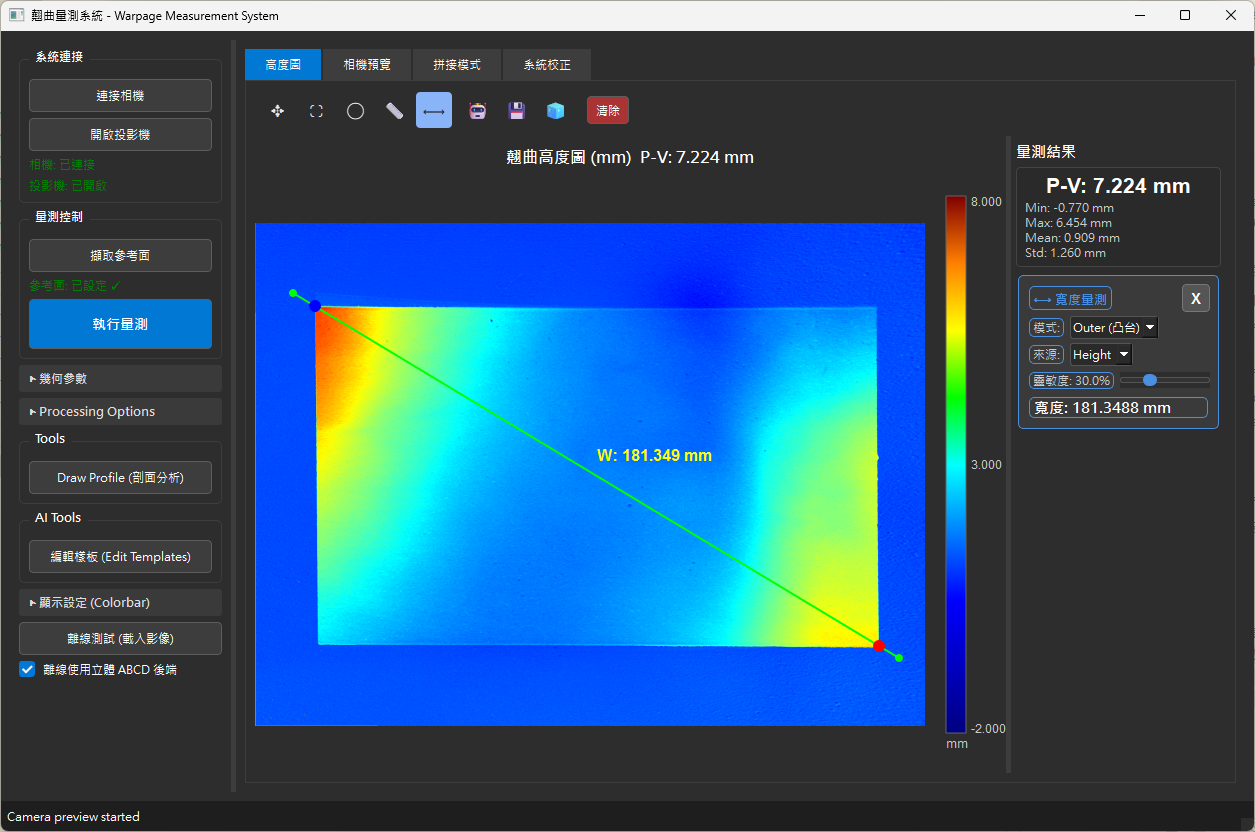Open the 來源 Height dropdown

pyautogui.click(x=1101, y=354)
